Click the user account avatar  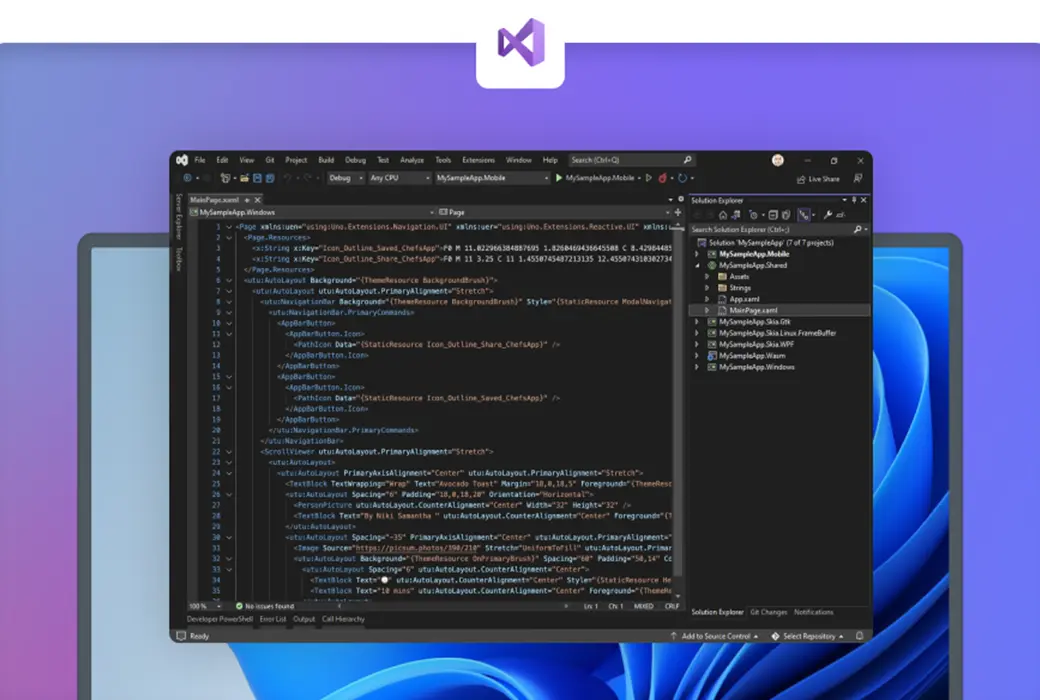pos(778,160)
